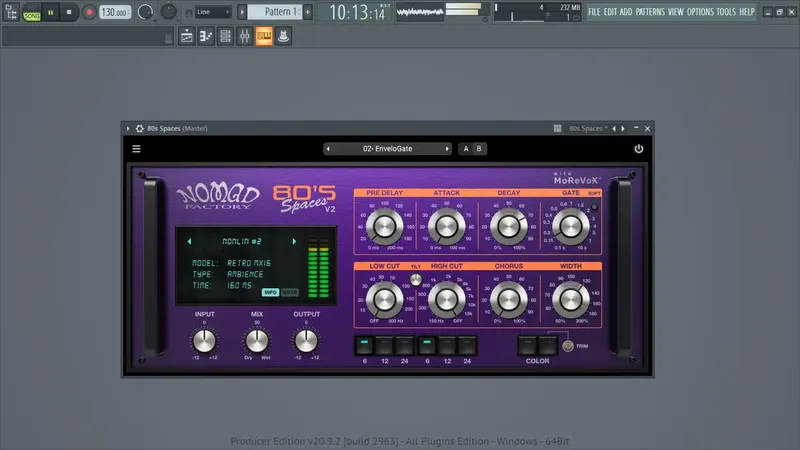Open the Piano roll view icon
Viewport: 800px width, 450px height.
point(206,36)
